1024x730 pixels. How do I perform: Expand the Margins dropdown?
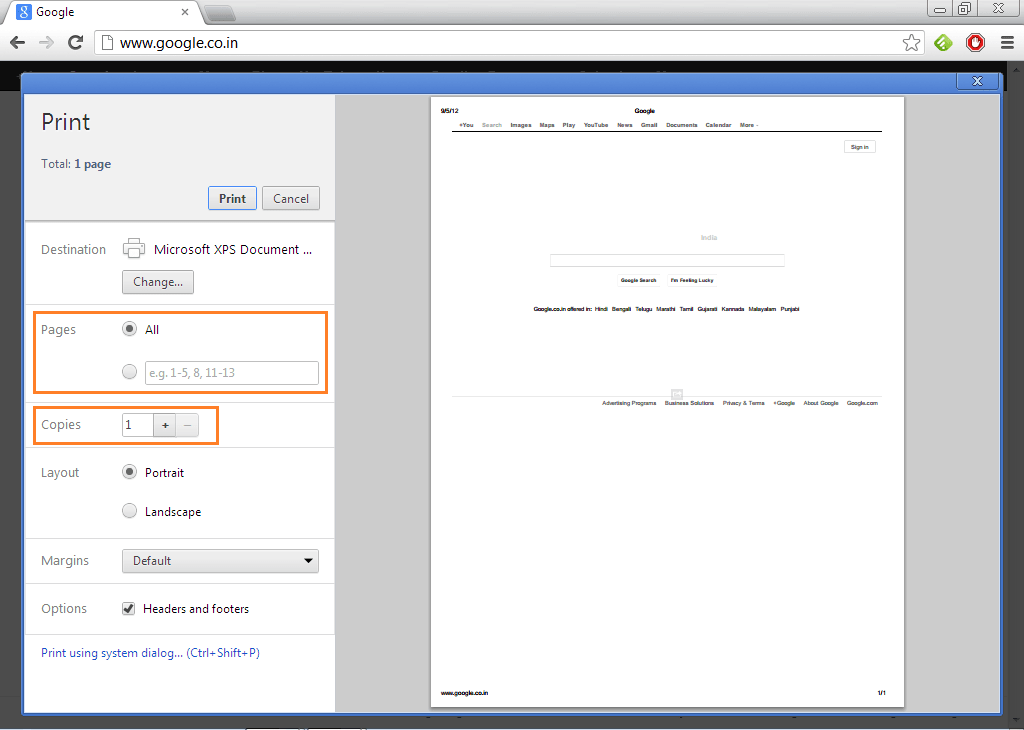point(220,561)
